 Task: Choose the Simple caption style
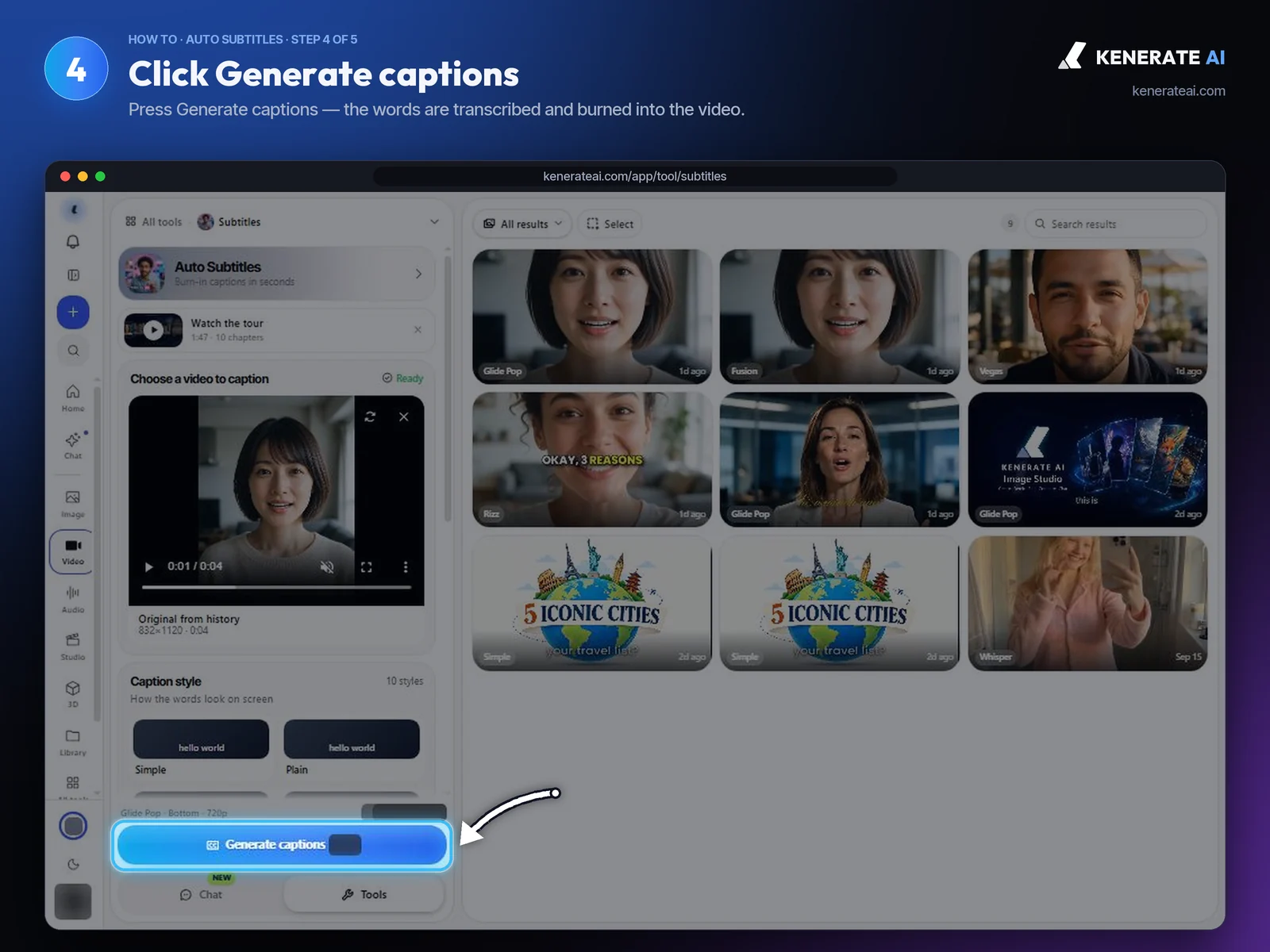point(201,739)
